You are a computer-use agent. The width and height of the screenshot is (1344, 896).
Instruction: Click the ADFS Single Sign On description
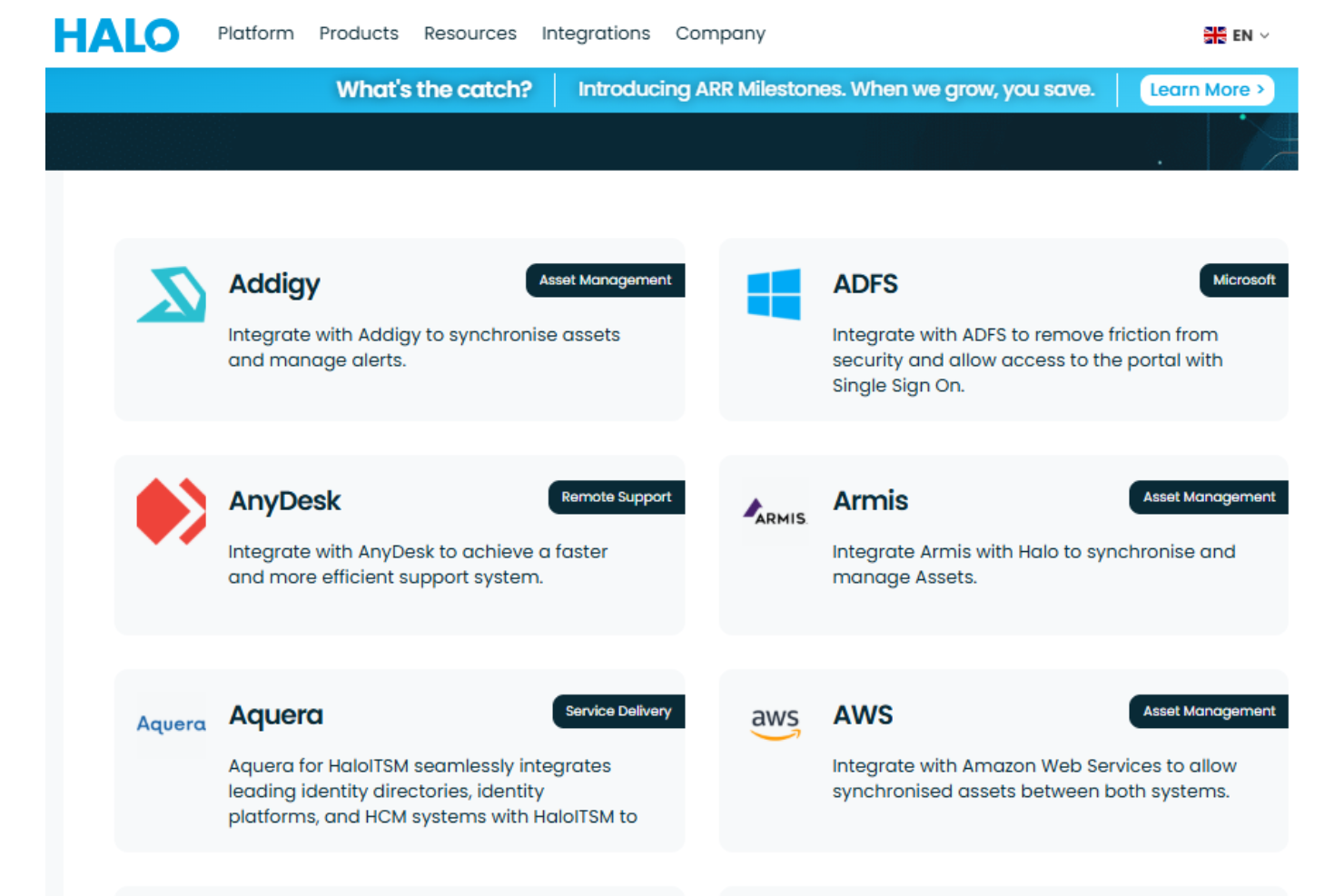1028,360
